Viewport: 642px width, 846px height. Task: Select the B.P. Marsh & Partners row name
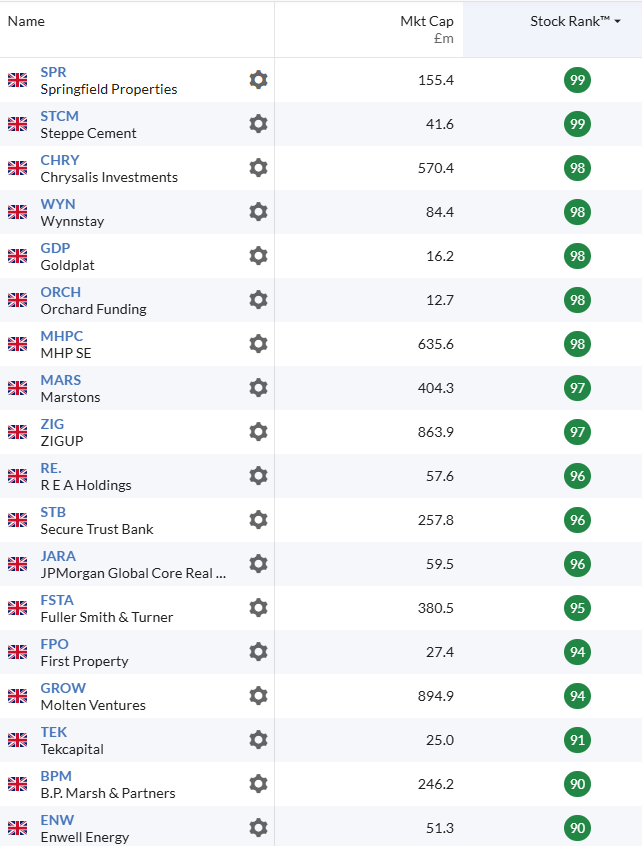(108, 793)
